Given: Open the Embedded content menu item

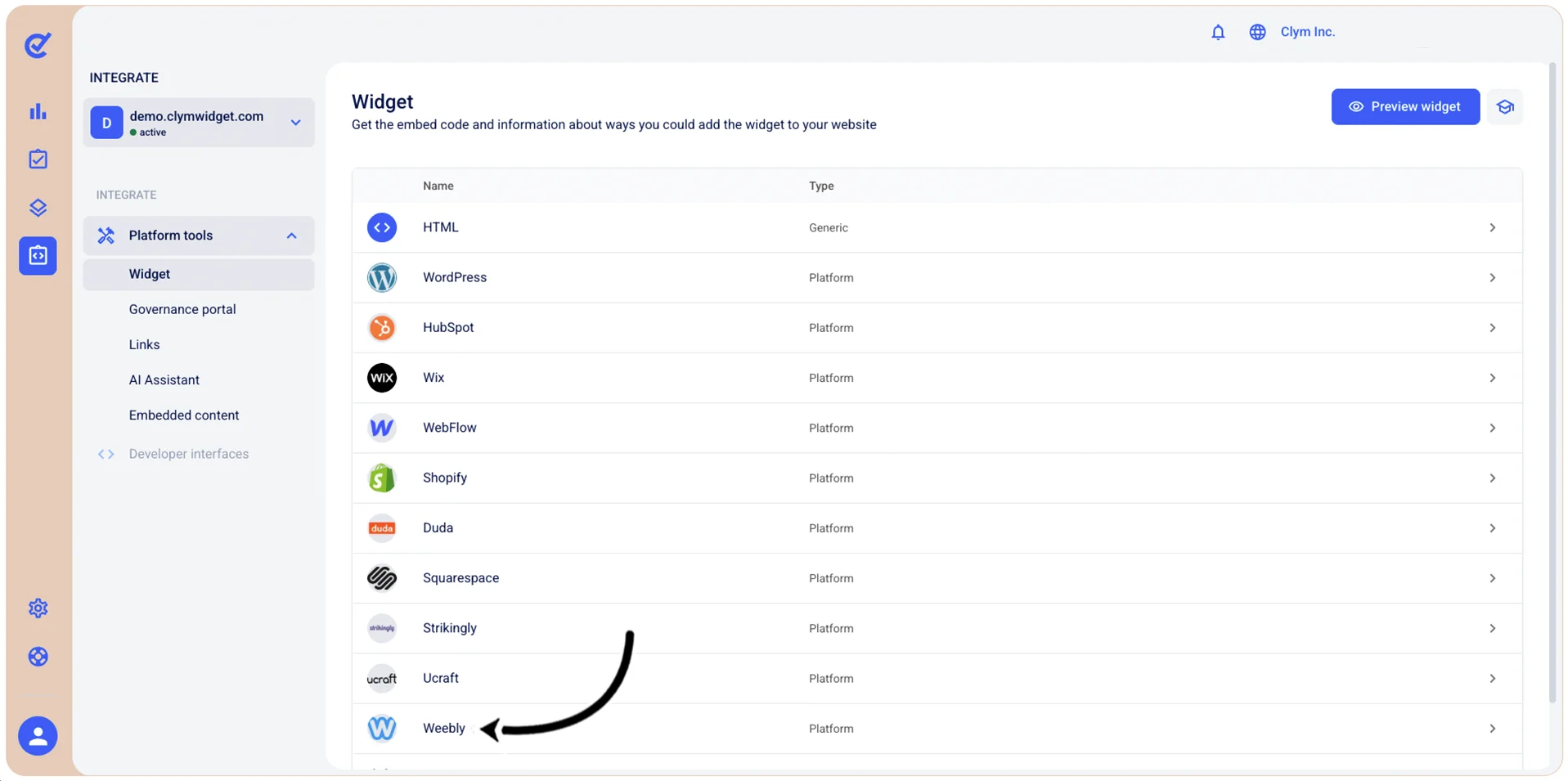Looking at the screenshot, I should (184, 415).
